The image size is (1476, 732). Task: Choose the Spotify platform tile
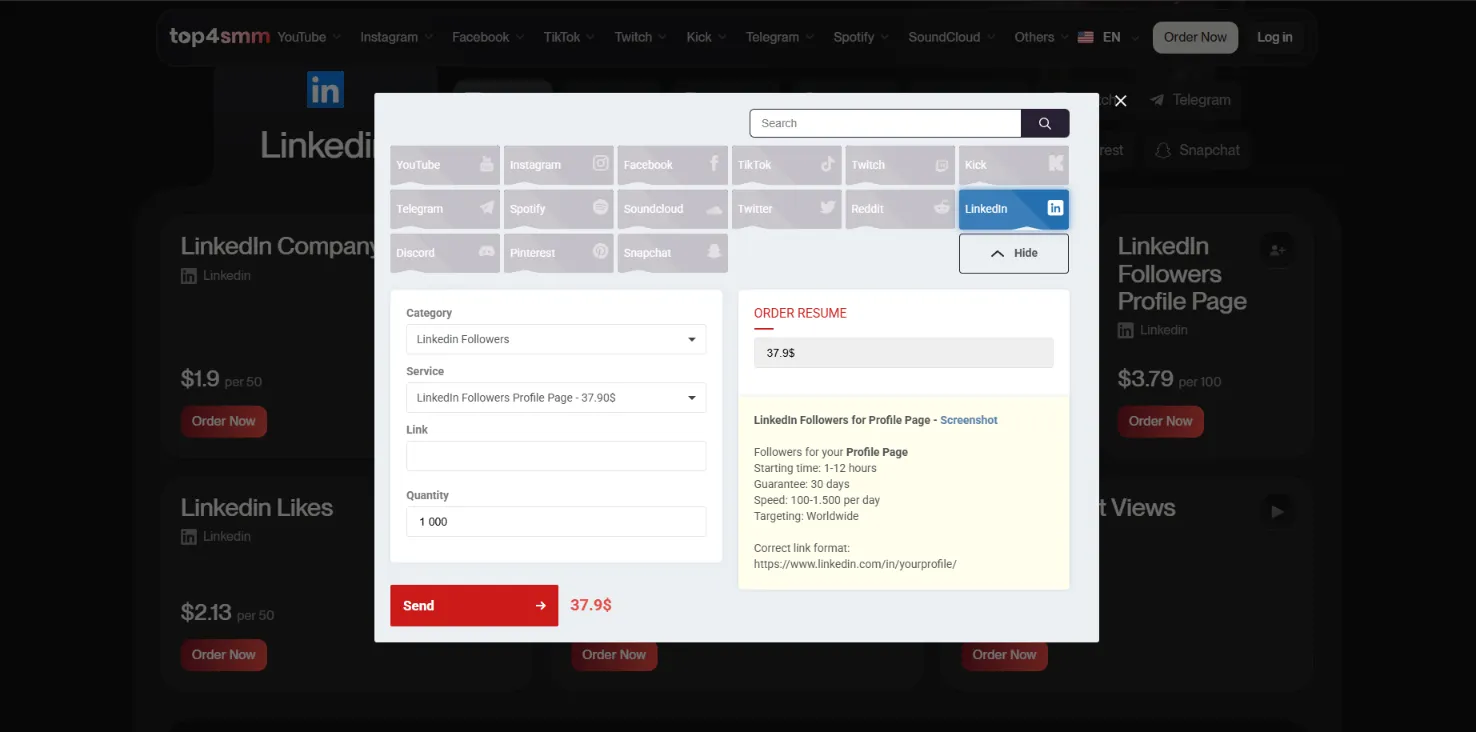pos(558,209)
